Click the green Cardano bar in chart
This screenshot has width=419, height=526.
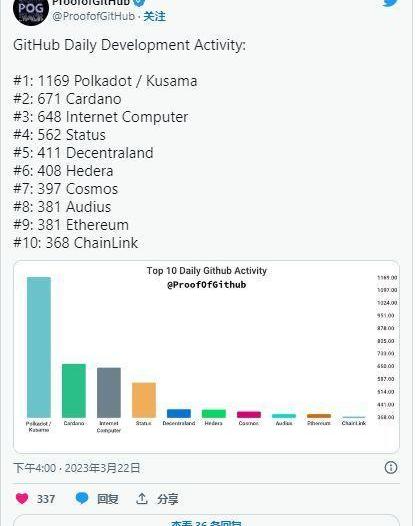(x=74, y=391)
